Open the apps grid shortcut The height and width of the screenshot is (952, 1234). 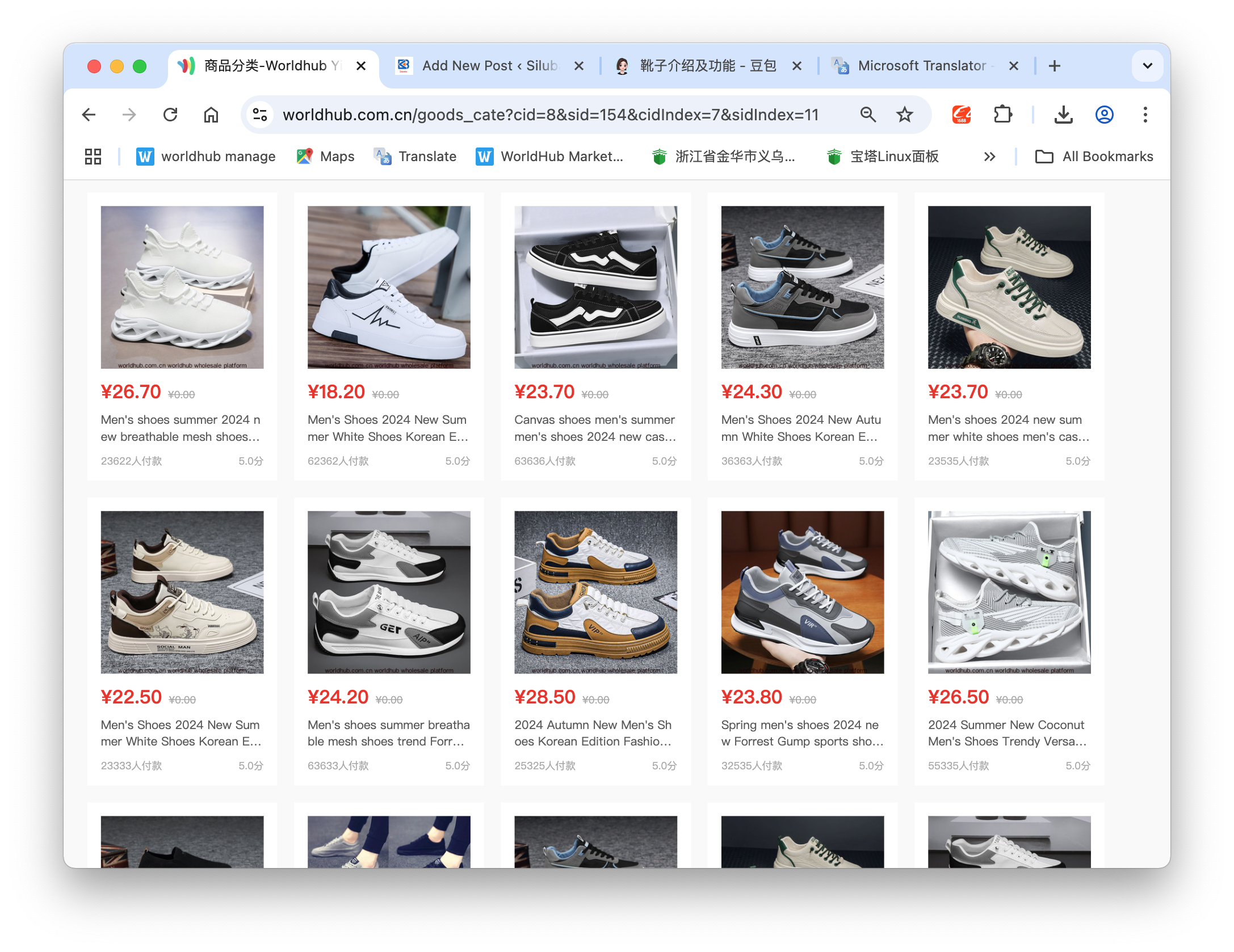point(93,157)
